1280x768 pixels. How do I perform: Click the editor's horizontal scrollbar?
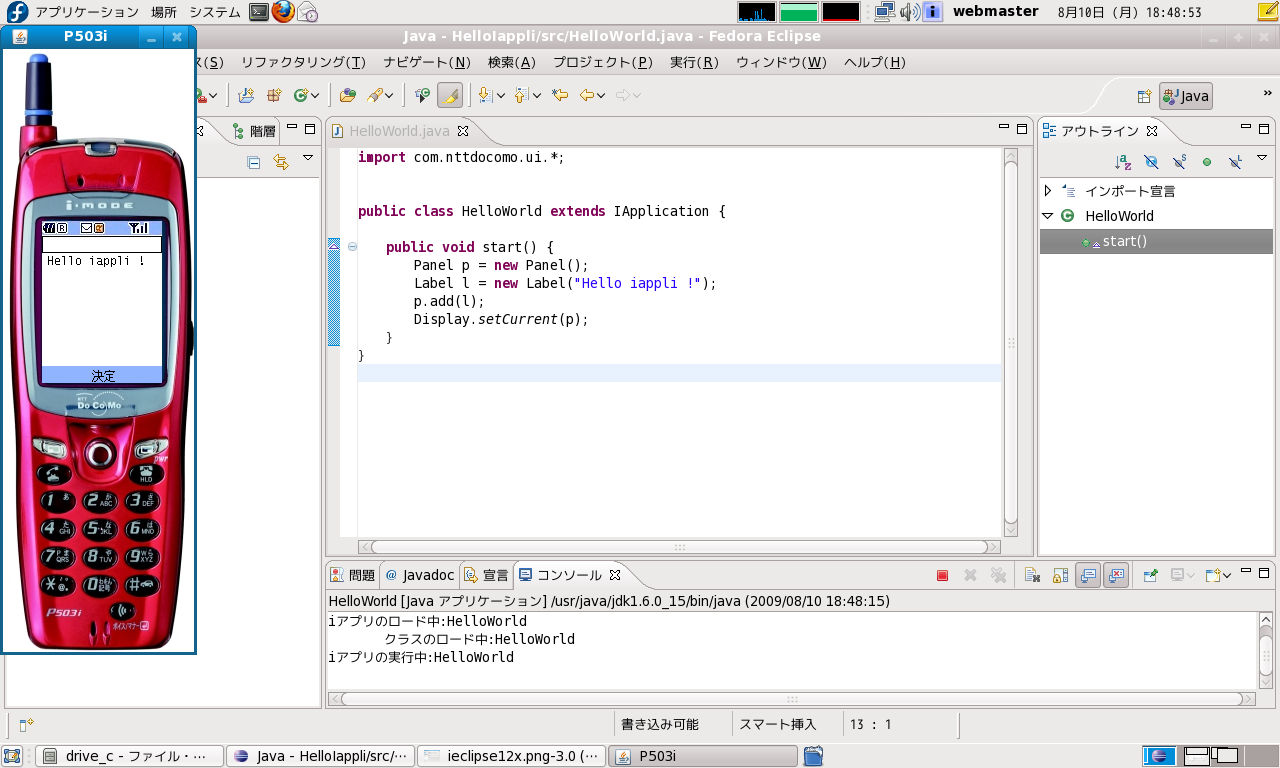[x=680, y=547]
